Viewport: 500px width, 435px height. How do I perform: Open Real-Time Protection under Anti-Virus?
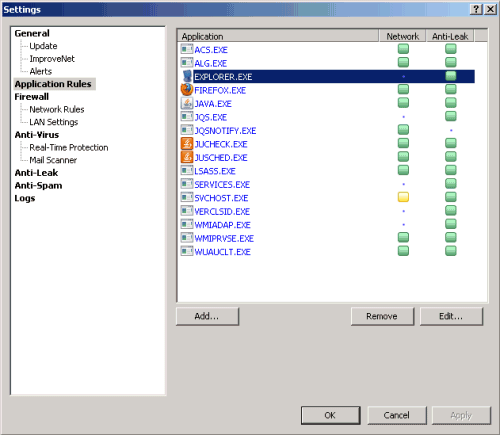click(x=69, y=147)
